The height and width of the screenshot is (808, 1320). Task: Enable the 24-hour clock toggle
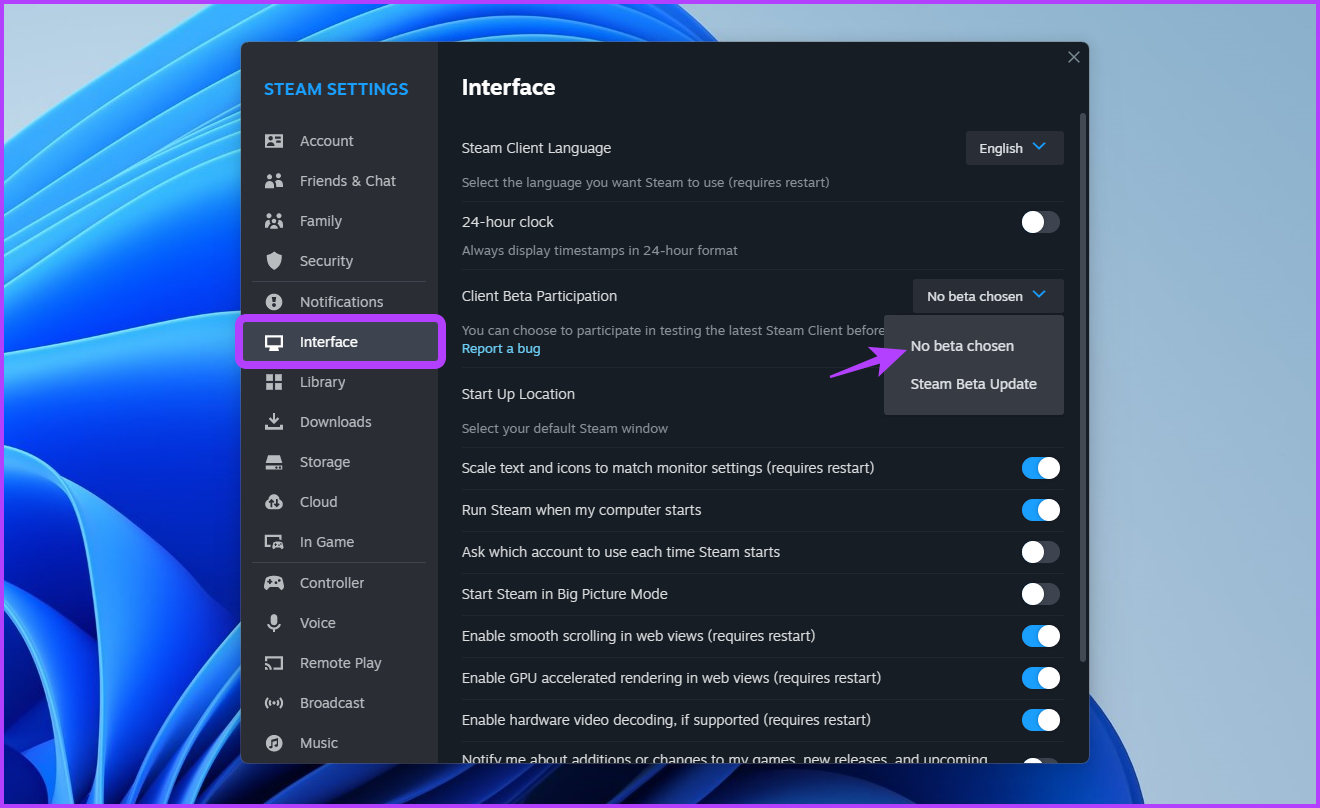tap(1040, 222)
